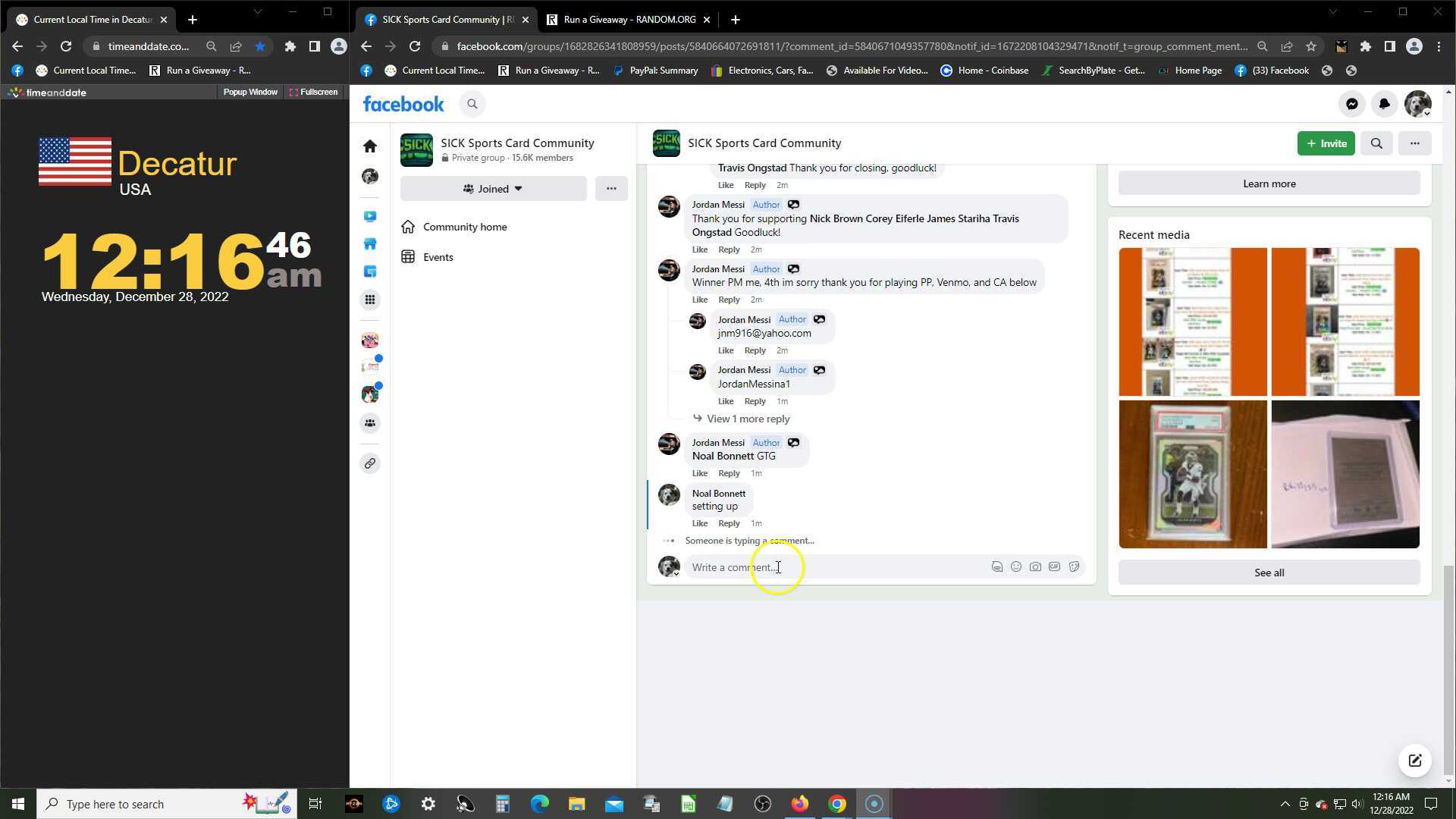
Task: Click the Facebook search magnifier icon
Action: [472, 104]
